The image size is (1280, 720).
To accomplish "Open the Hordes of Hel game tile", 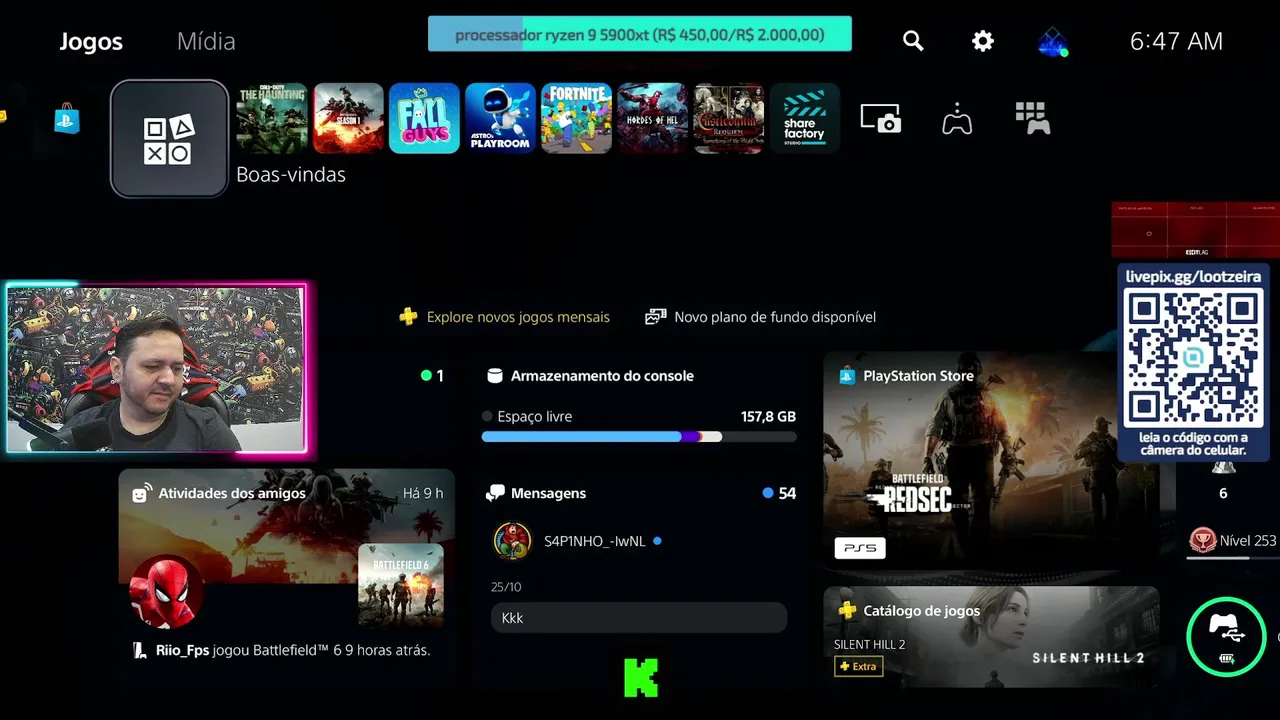I will point(652,118).
